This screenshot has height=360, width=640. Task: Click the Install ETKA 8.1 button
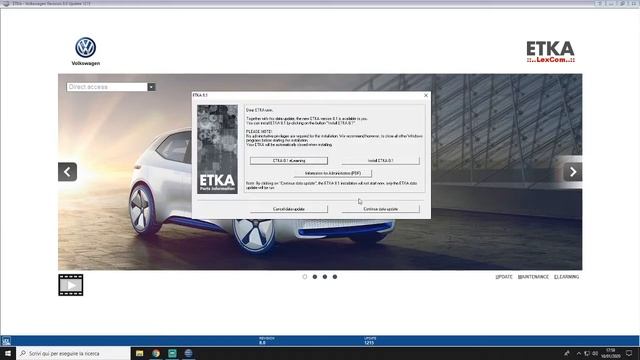pyautogui.click(x=380, y=161)
